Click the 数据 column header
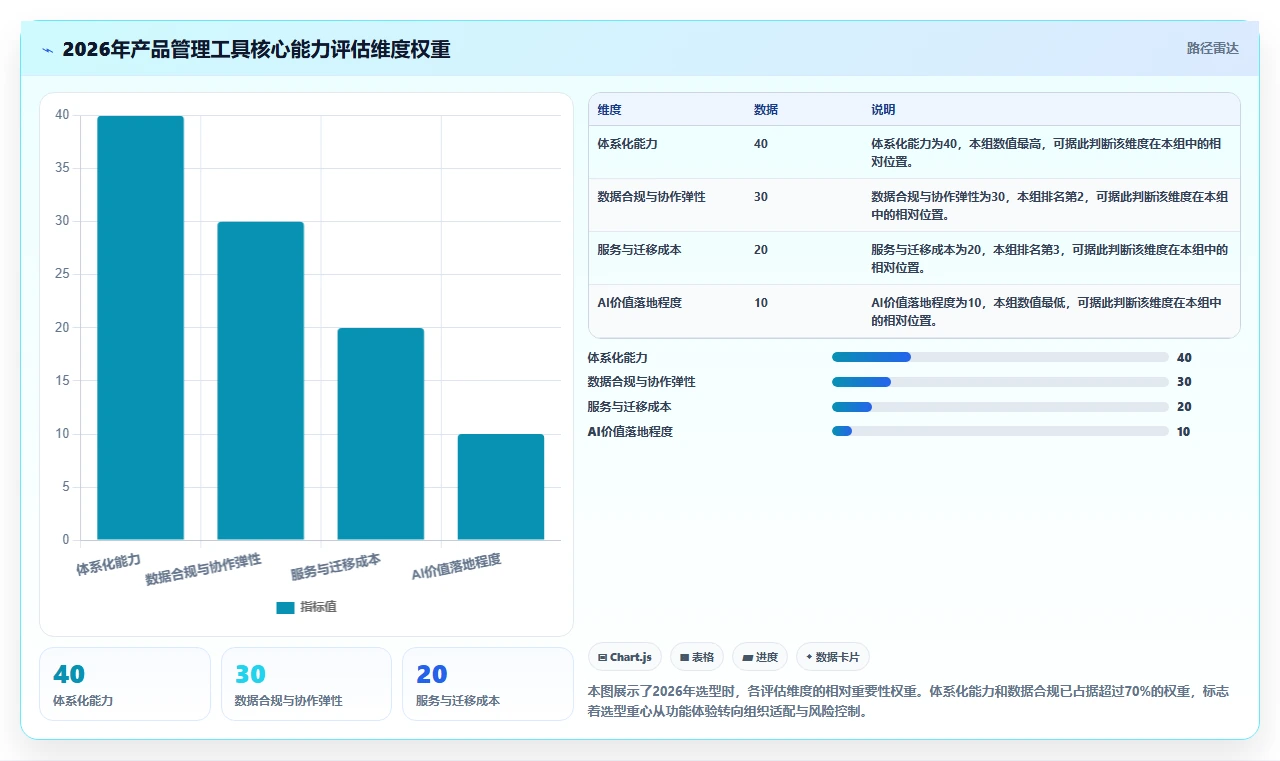Screen dimensions: 1280x761 (x=766, y=109)
